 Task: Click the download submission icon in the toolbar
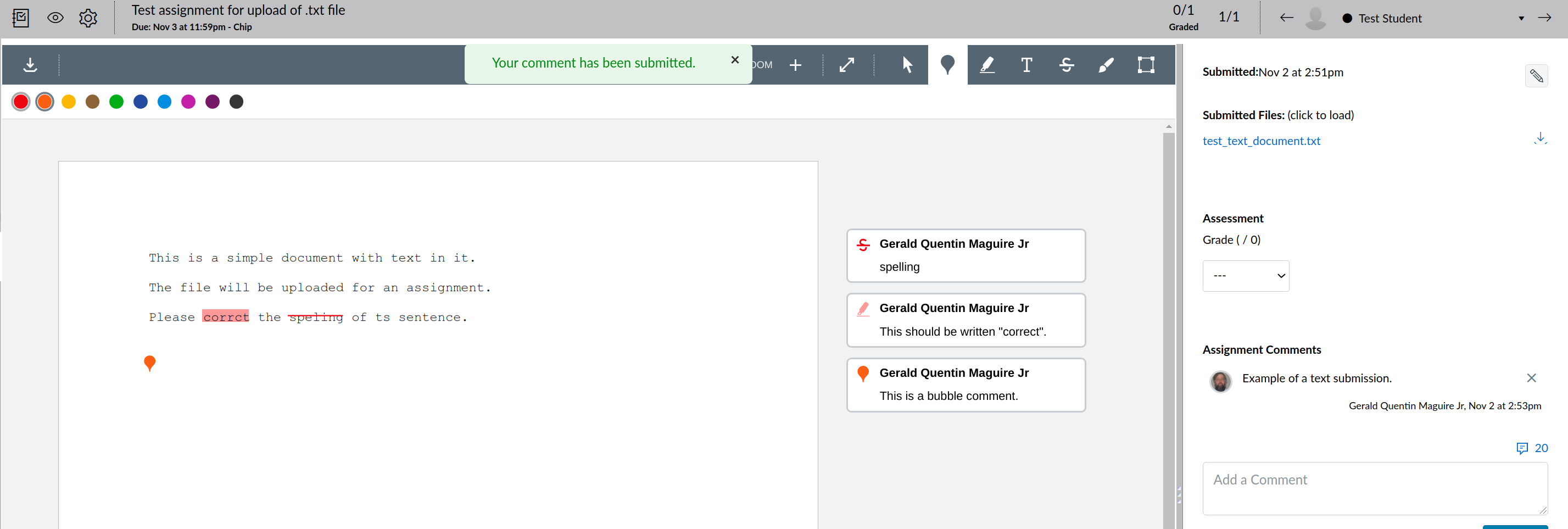[30, 65]
